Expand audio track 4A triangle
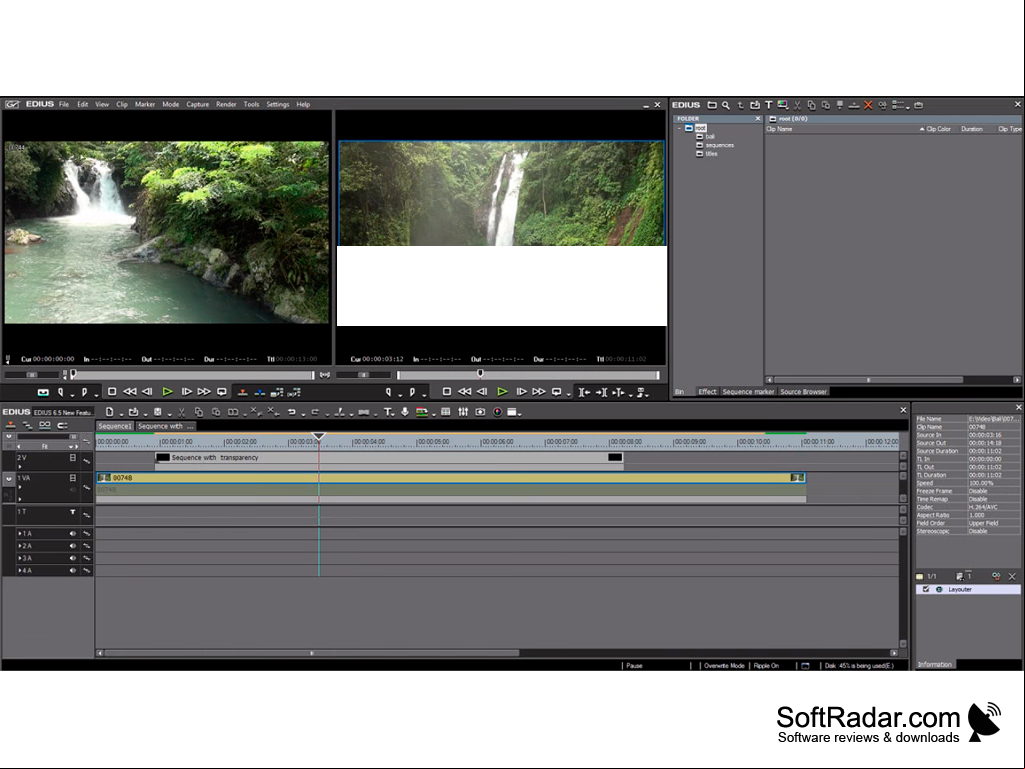This screenshot has width=1025, height=769. tap(20, 571)
